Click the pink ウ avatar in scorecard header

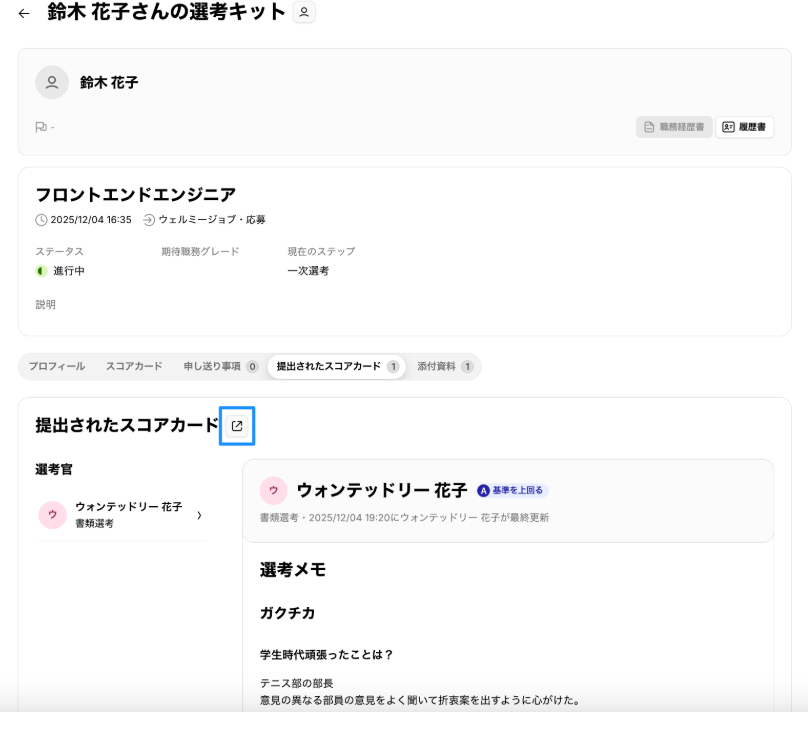click(273, 491)
